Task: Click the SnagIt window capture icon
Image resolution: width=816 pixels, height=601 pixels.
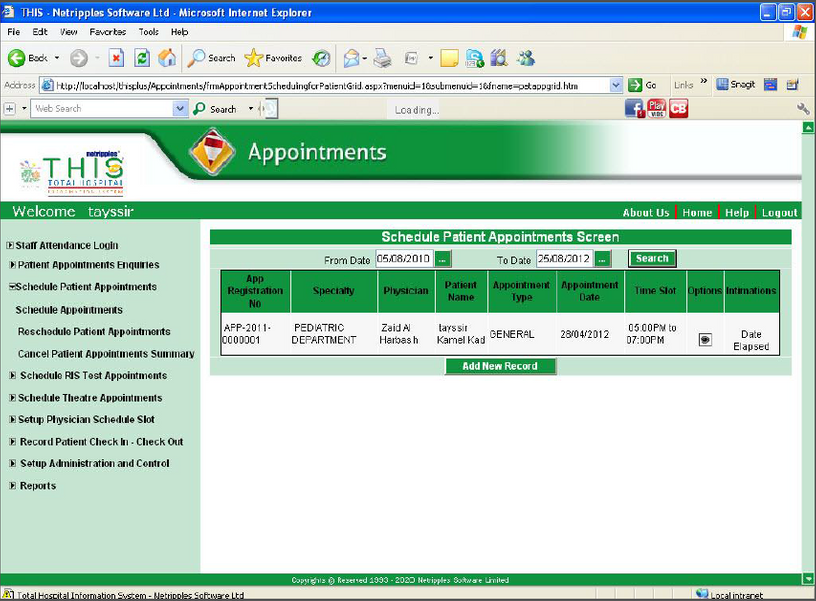Action: pos(770,84)
